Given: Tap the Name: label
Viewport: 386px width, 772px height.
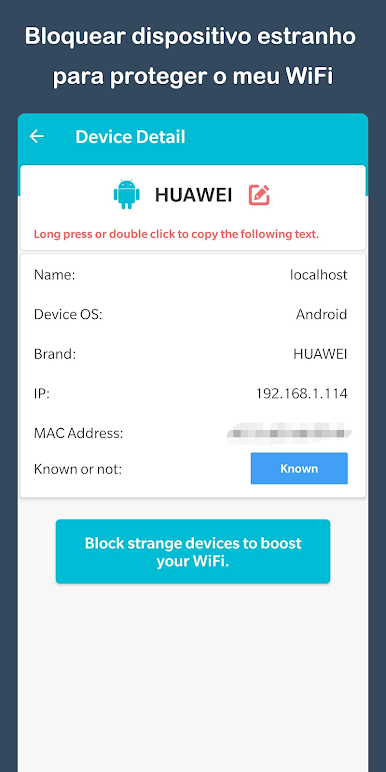Looking at the screenshot, I should pos(54,275).
